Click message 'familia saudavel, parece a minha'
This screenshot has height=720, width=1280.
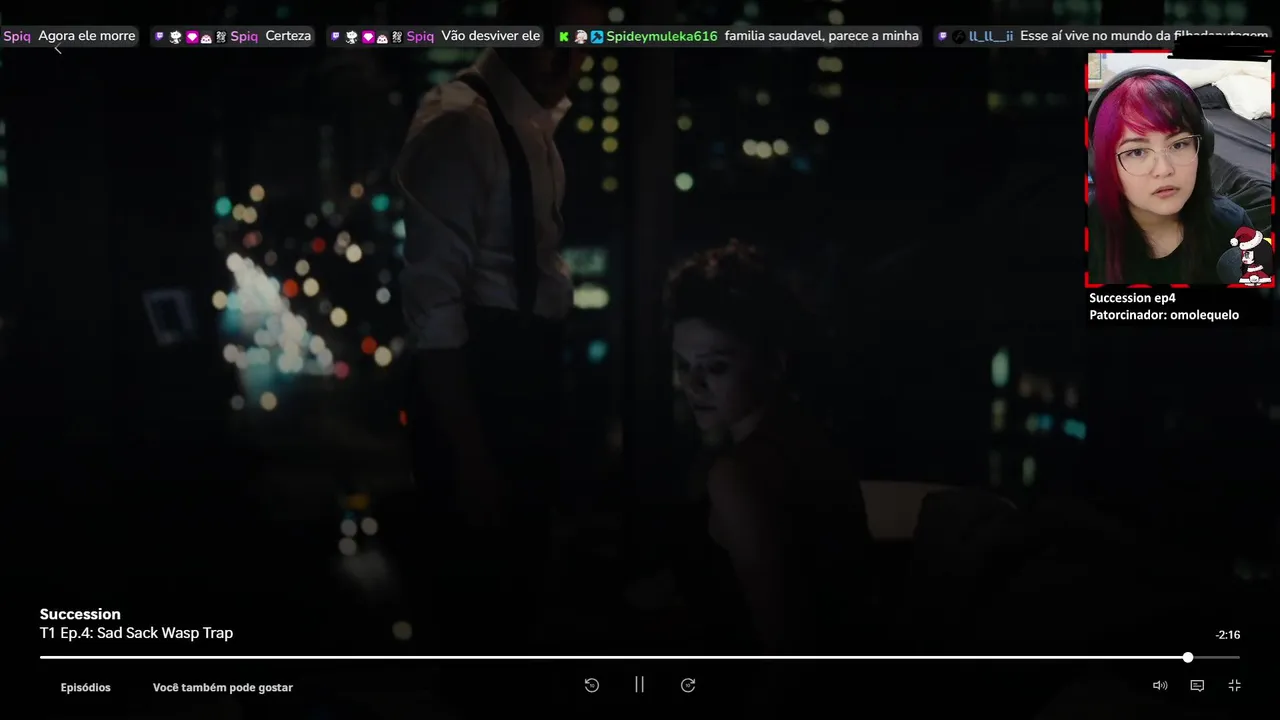(x=821, y=36)
